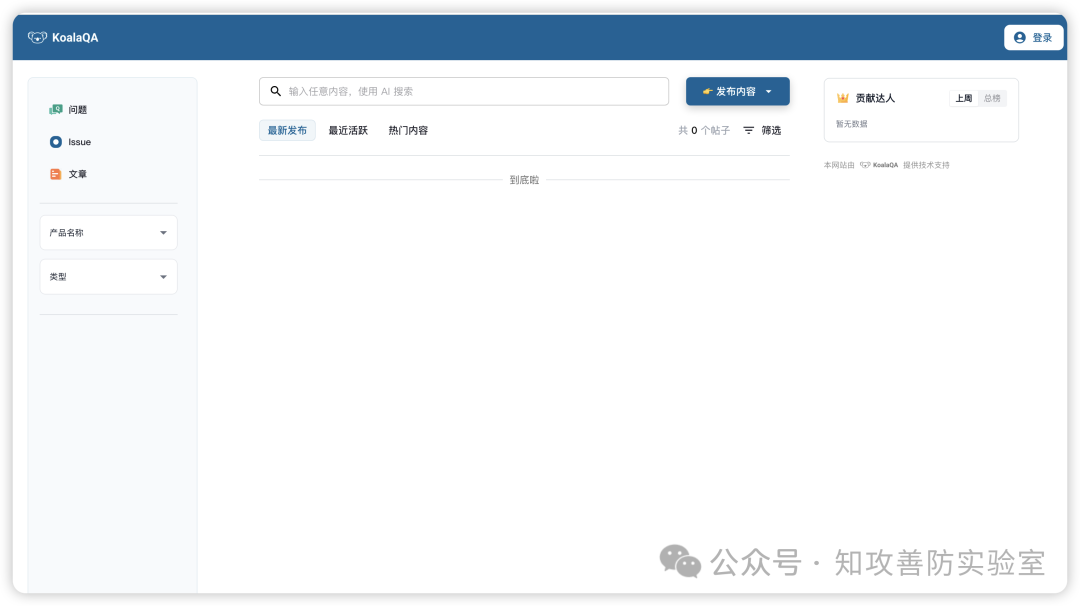Expand the 类型 dropdown

(108, 276)
